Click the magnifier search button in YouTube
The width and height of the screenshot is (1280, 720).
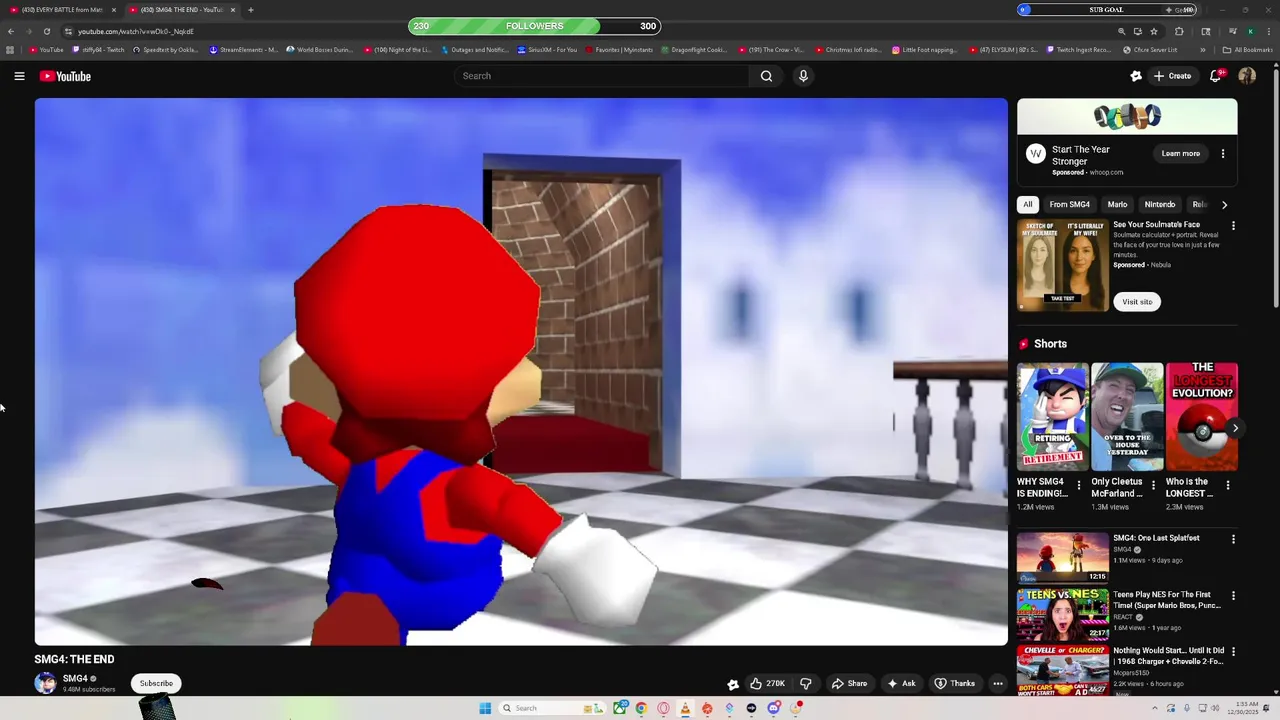click(x=766, y=76)
